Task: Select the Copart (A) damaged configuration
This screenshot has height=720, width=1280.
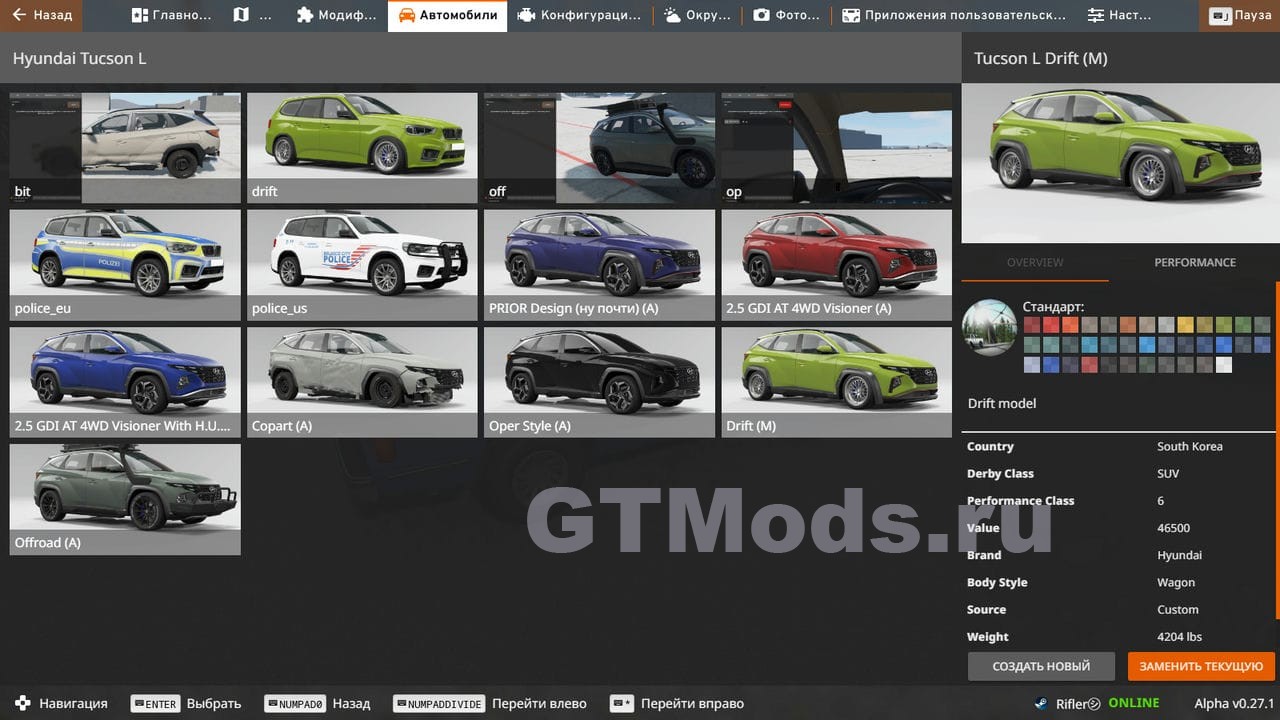Action: (362, 382)
